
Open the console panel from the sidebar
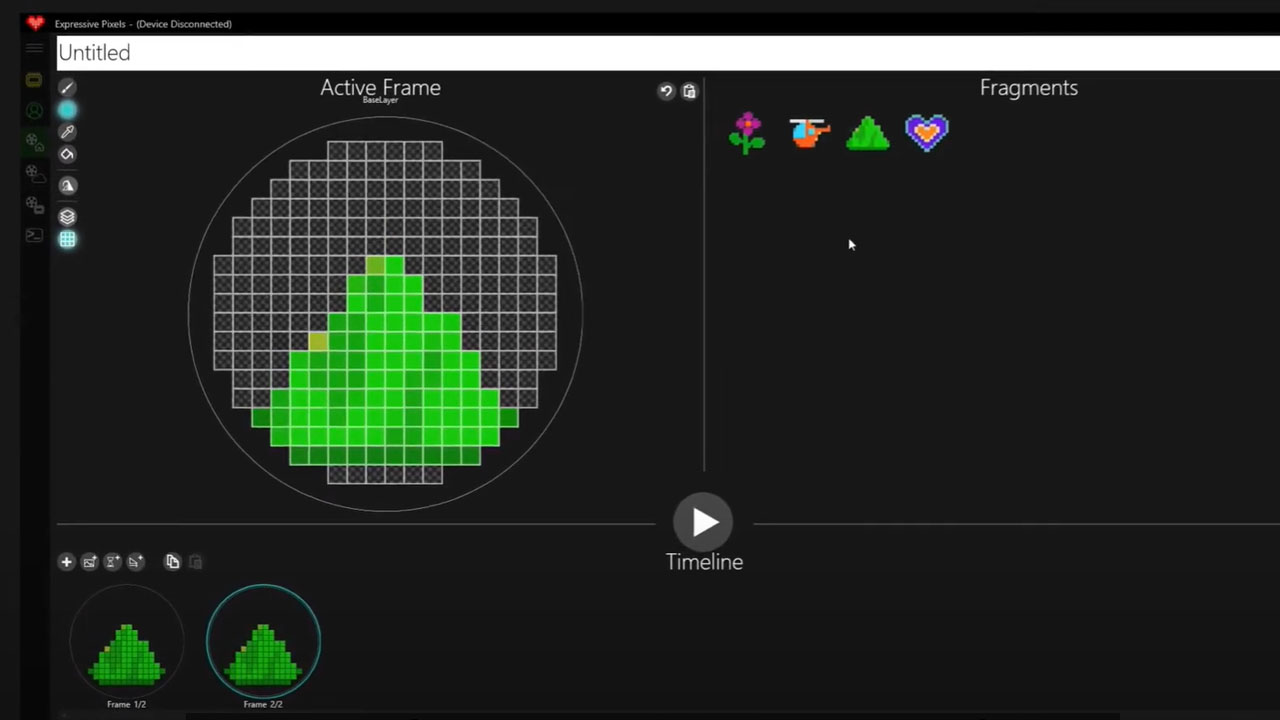(34, 236)
